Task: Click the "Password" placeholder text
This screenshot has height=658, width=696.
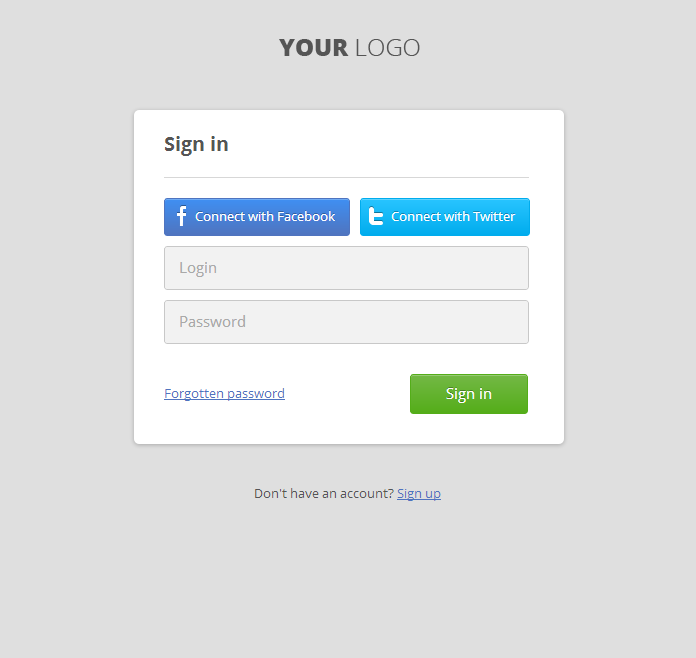Action: tap(212, 322)
